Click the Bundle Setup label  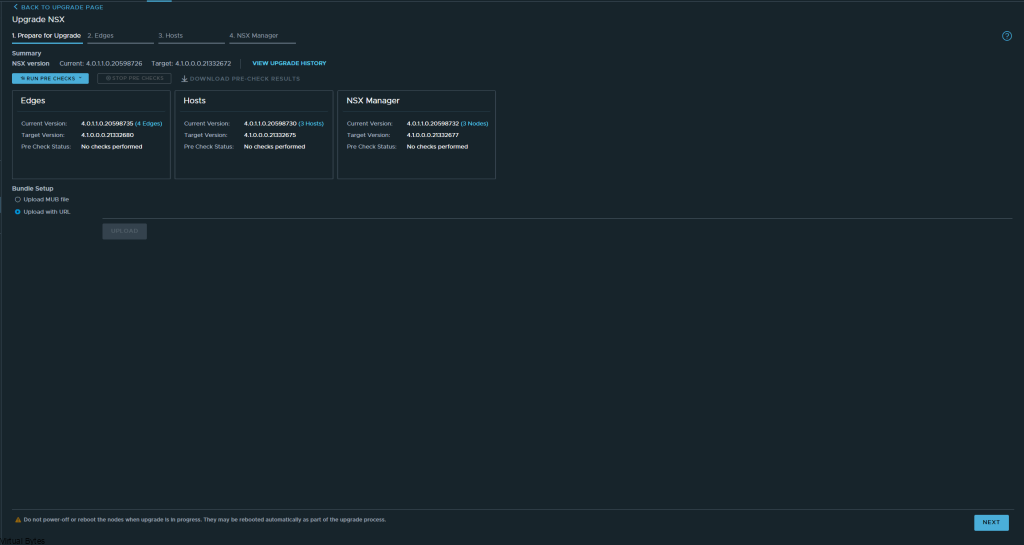click(x=33, y=189)
